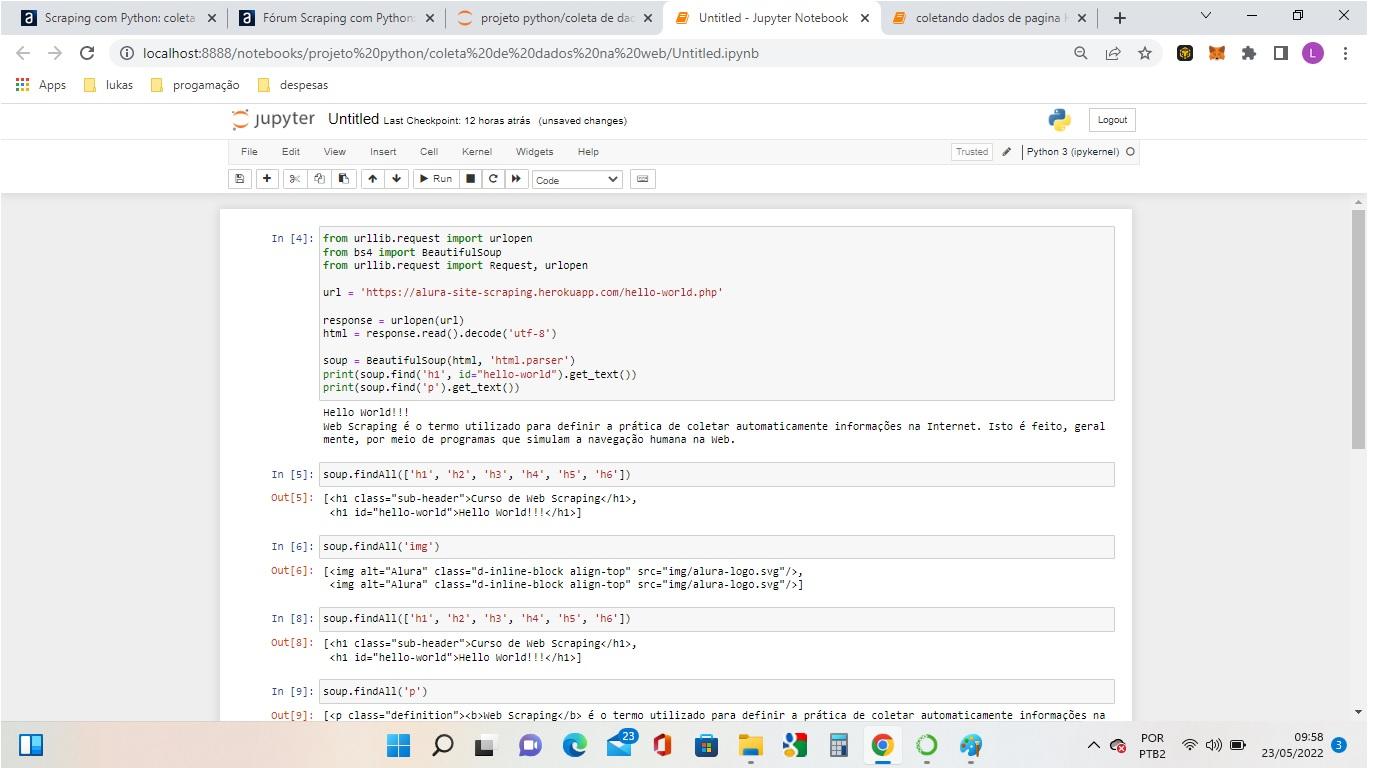This screenshot has height=768, width=1377.
Task: Click the edit pencil icon near Trusted
Action: pos(1007,152)
